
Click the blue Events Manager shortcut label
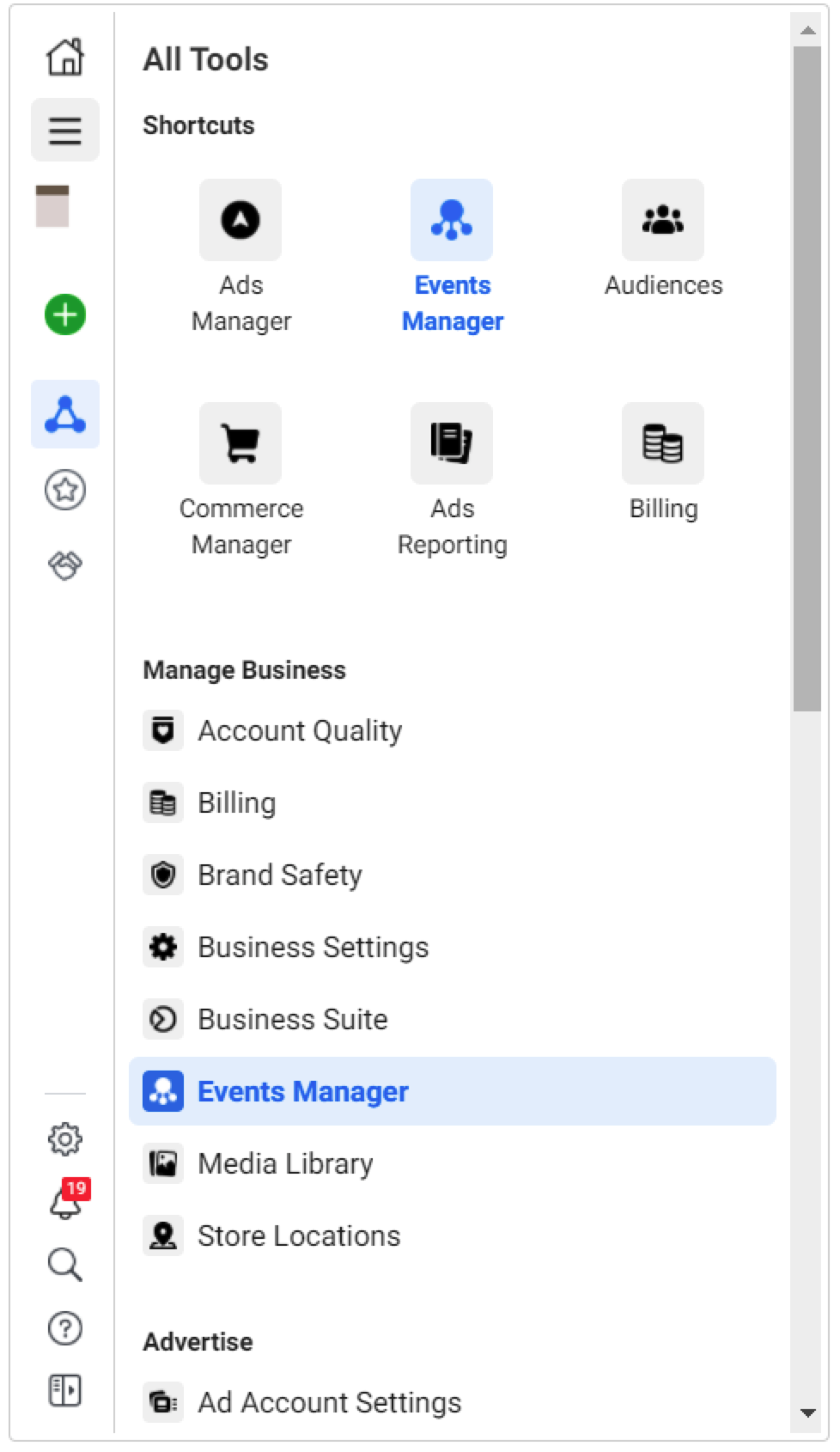tap(453, 303)
